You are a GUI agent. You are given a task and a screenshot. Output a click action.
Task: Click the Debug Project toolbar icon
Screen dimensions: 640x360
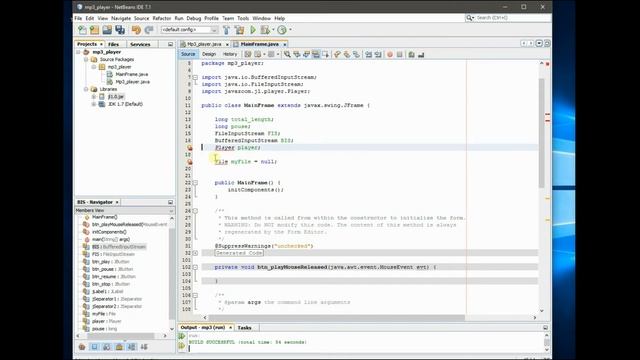(x=265, y=30)
